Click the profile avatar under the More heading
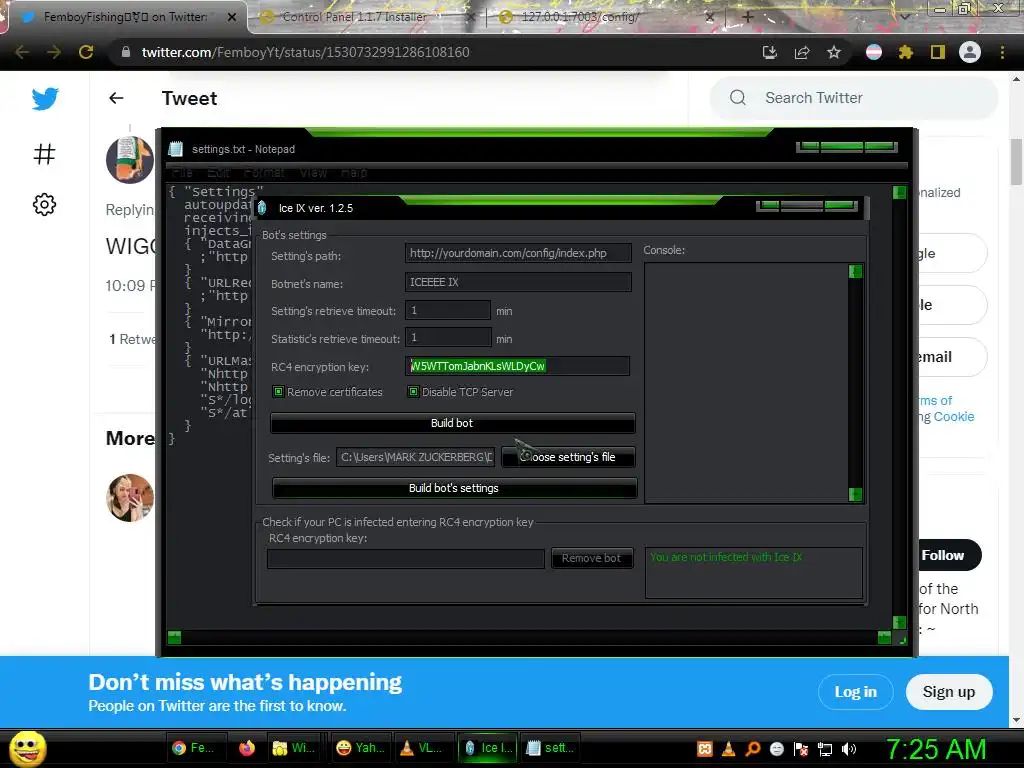This screenshot has height=768, width=1024. [x=130, y=498]
